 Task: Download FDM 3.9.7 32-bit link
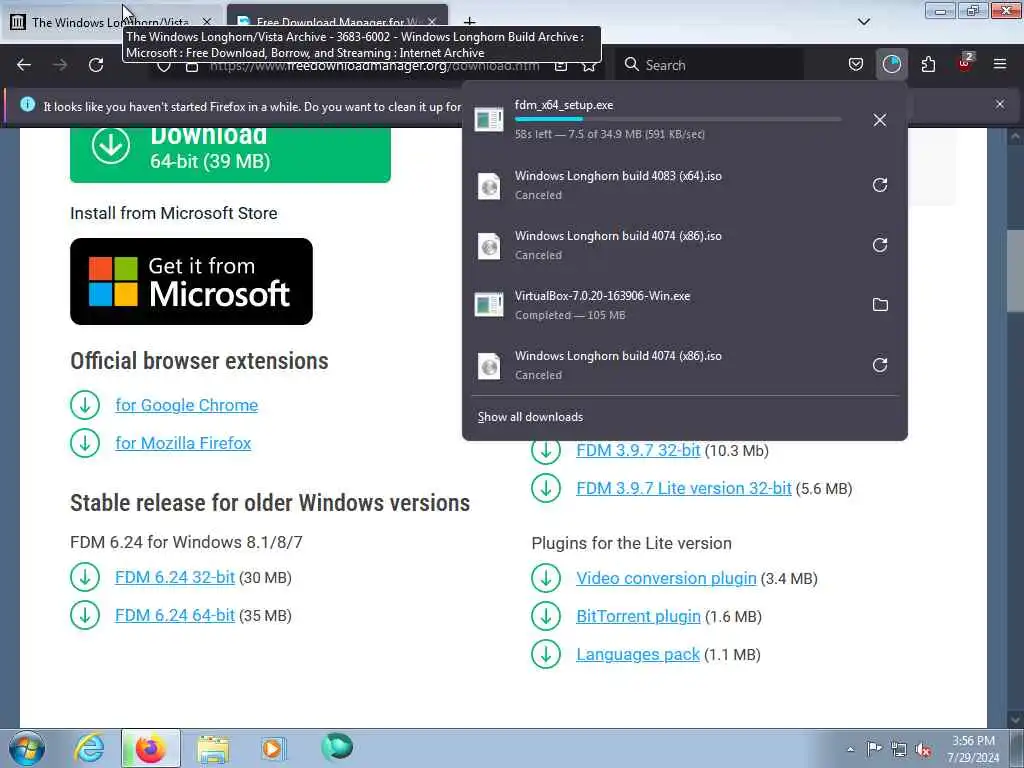(x=638, y=451)
